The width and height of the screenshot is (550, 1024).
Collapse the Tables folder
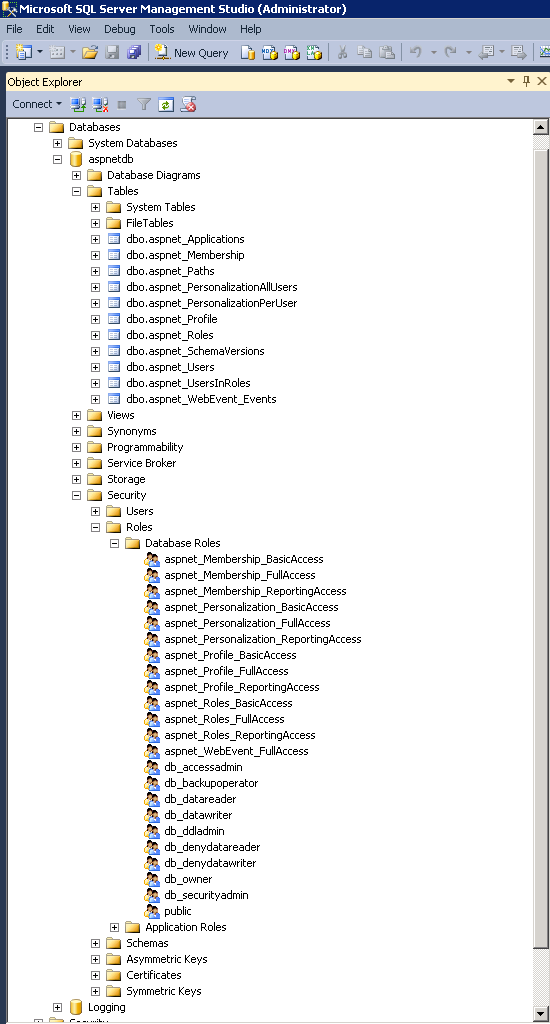coord(76,191)
